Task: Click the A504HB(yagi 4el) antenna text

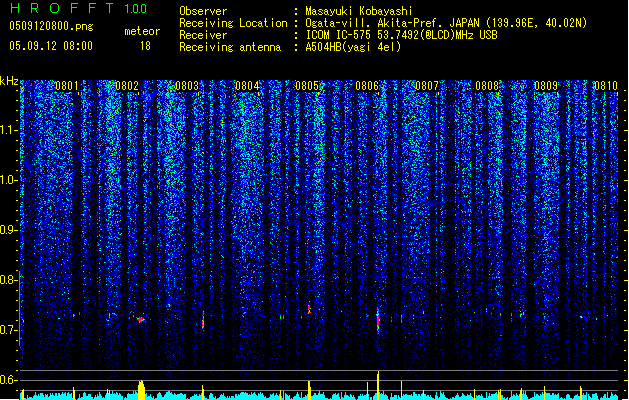Action: point(353,47)
